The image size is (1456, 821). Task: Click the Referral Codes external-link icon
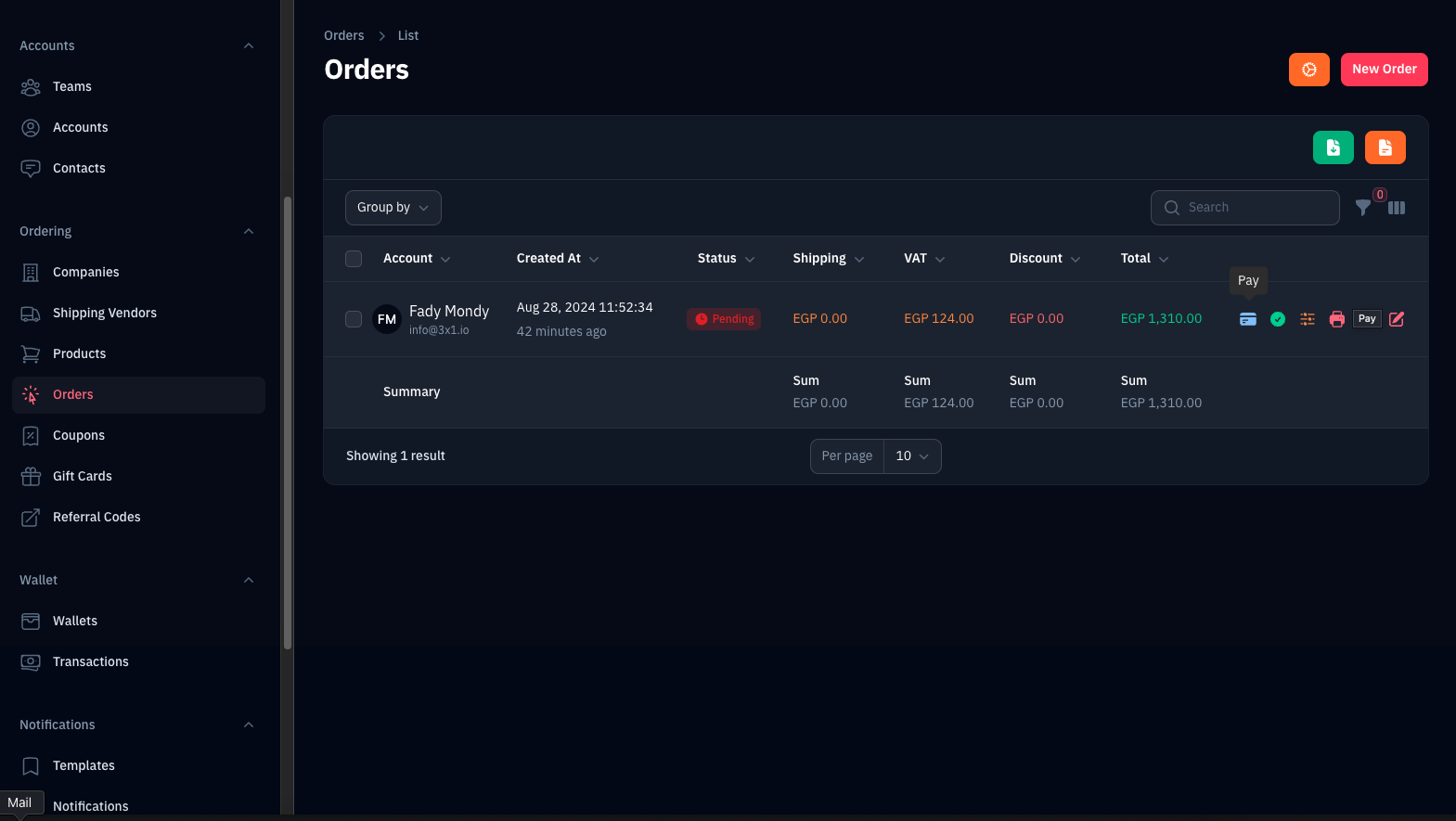tap(31, 517)
